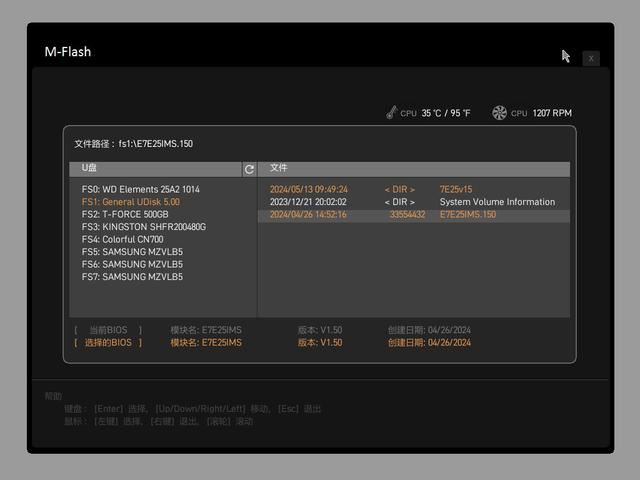Click FS7: SAMSUNG MZVLB5 in drive list
The image size is (640, 480).
(x=132, y=277)
